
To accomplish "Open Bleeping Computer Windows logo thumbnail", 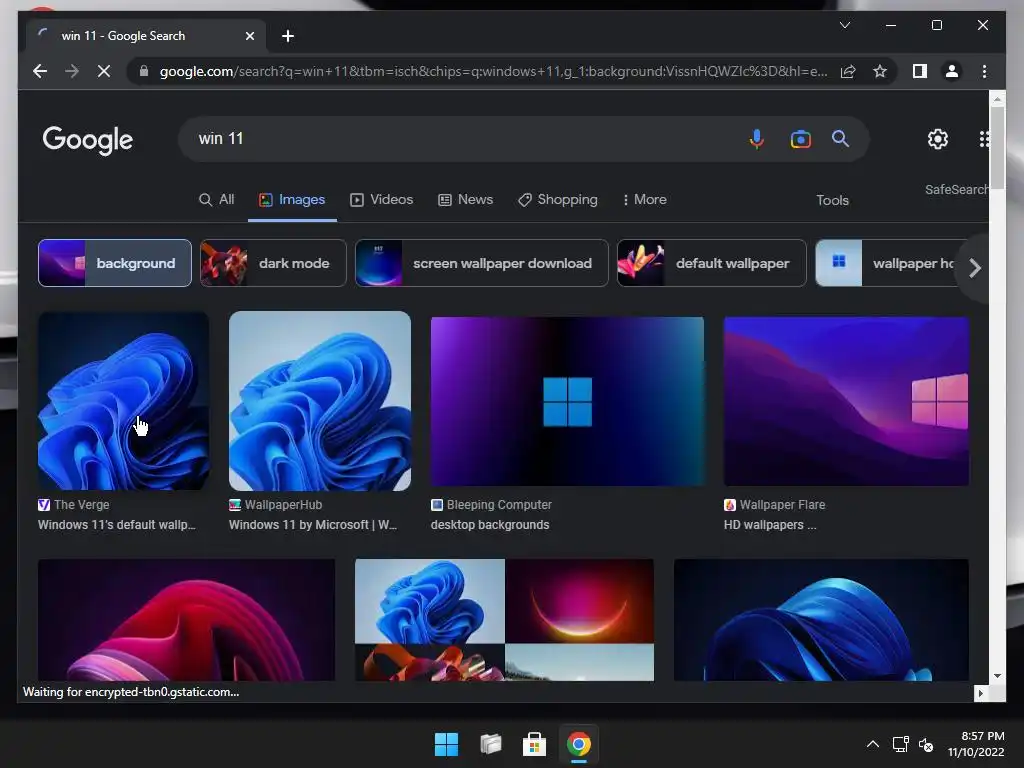I will (568, 401).
